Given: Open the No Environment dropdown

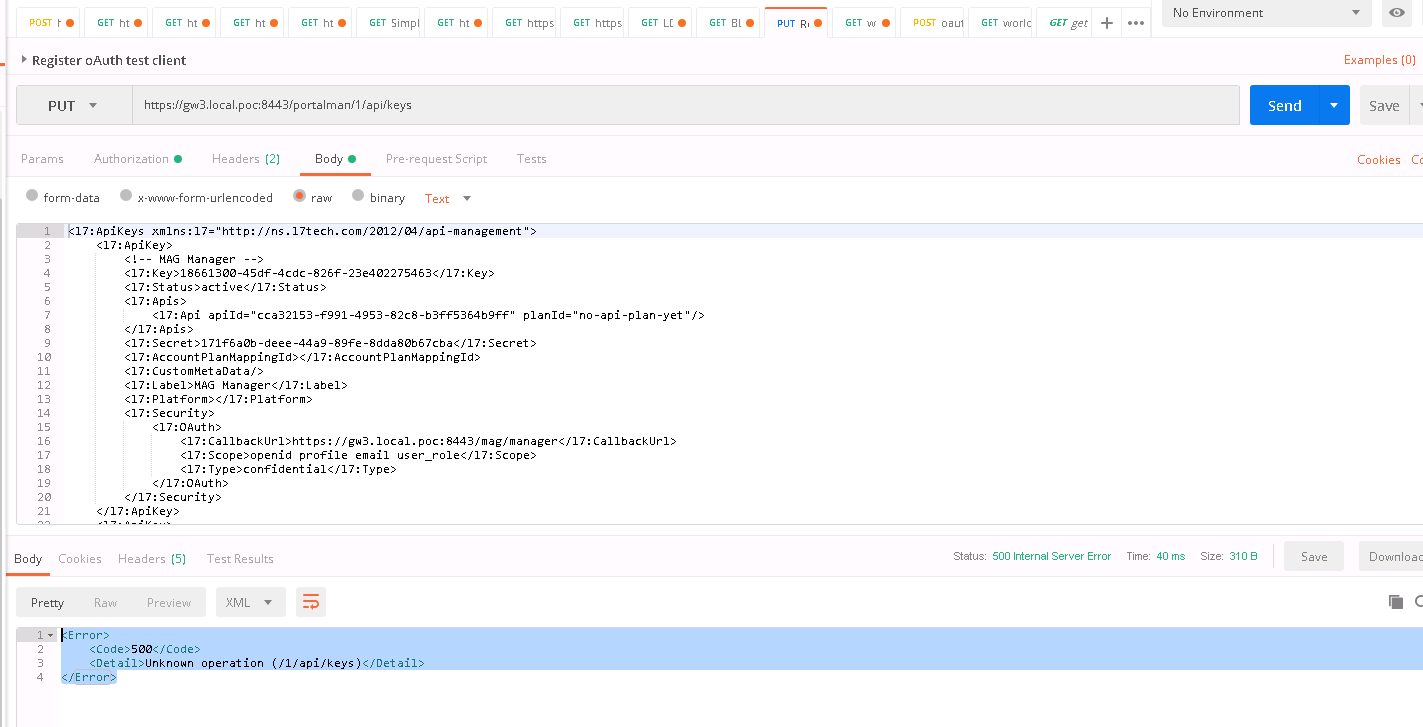Looking at the screenshot, I should (x=1266, y=14).
